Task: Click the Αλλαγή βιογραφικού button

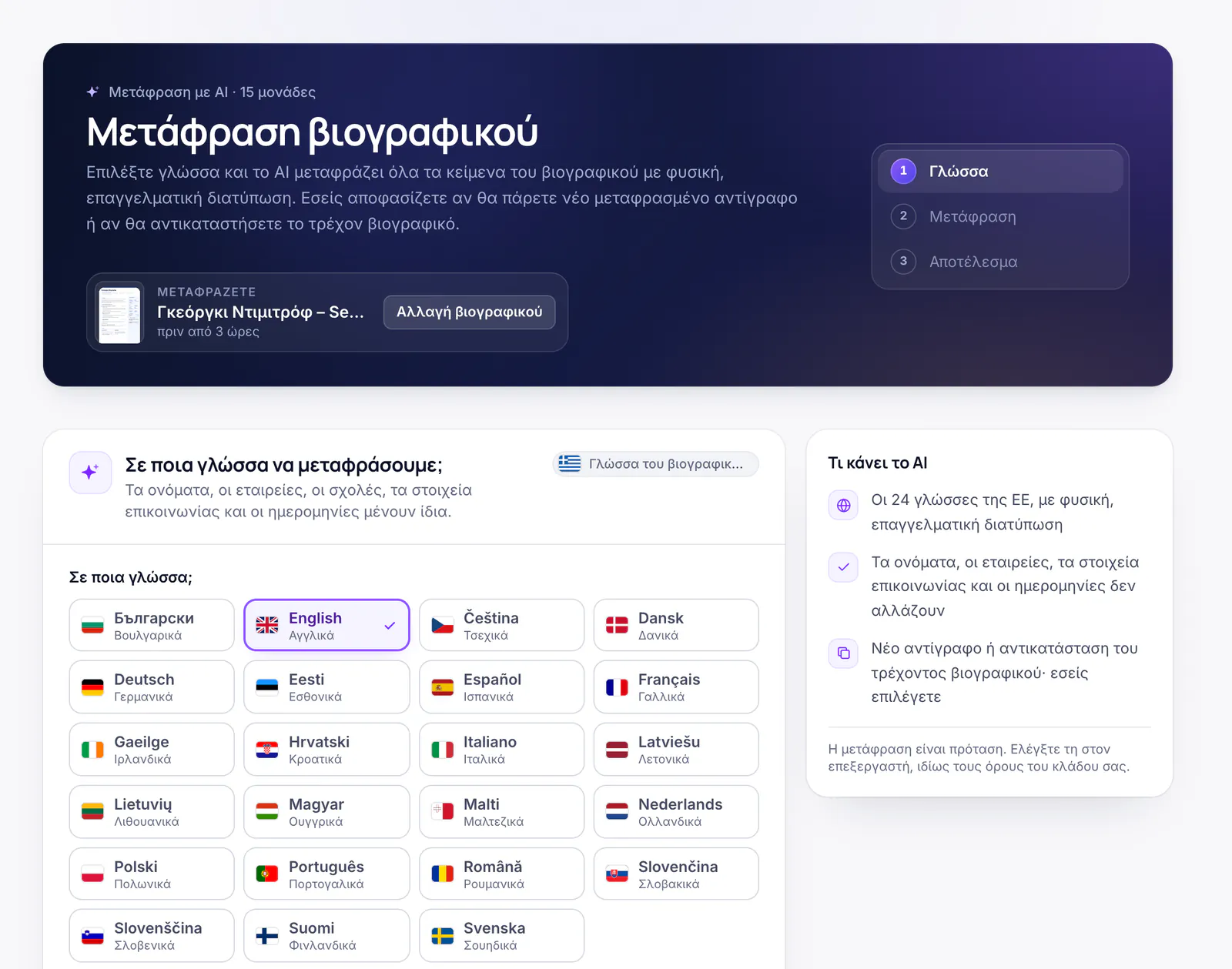Action: (469, 312)
